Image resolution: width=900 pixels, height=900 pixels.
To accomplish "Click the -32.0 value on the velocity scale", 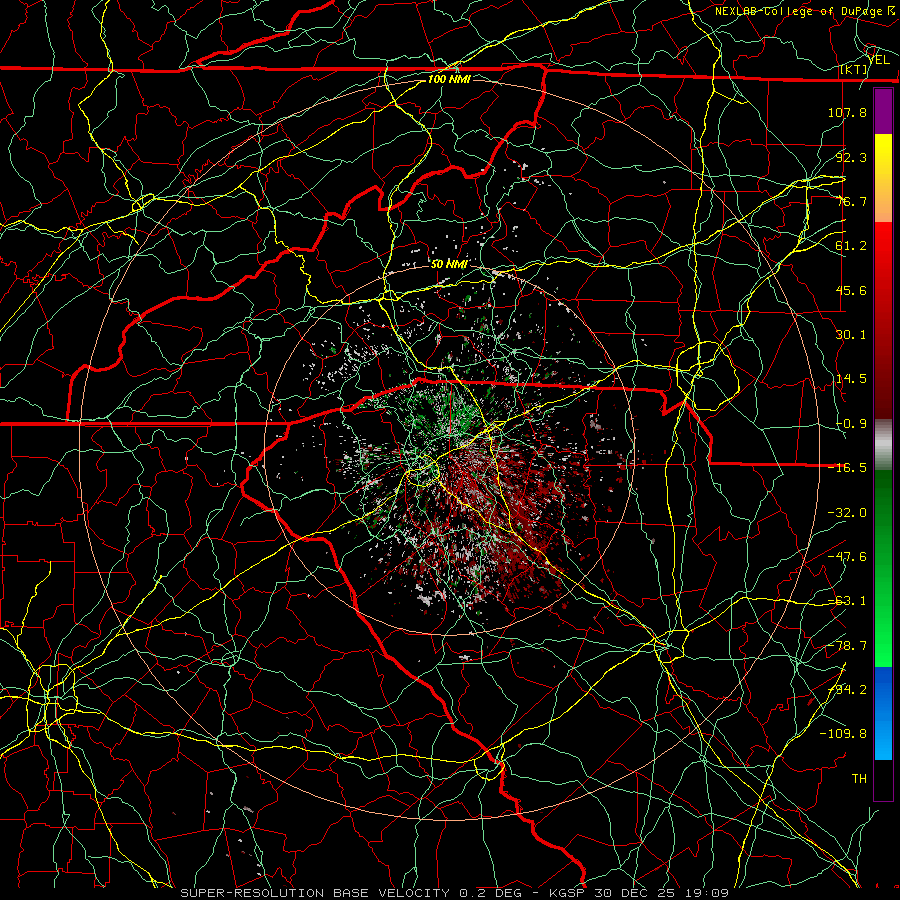I will click(x=847, y=513).
